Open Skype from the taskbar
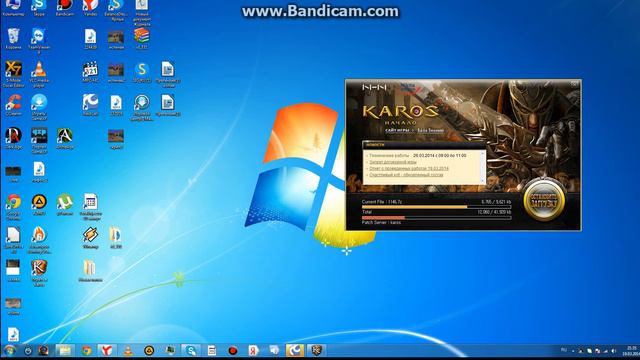This screenshot has height=360, width=640. pyautogui.click(x=191, y=351)
